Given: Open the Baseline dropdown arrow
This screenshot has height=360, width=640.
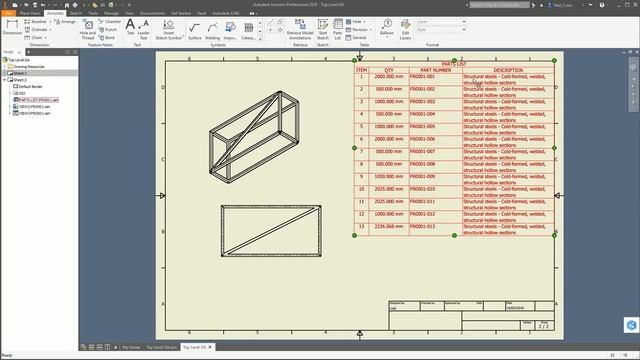Looking at the screenshot, I should [50, 21].
